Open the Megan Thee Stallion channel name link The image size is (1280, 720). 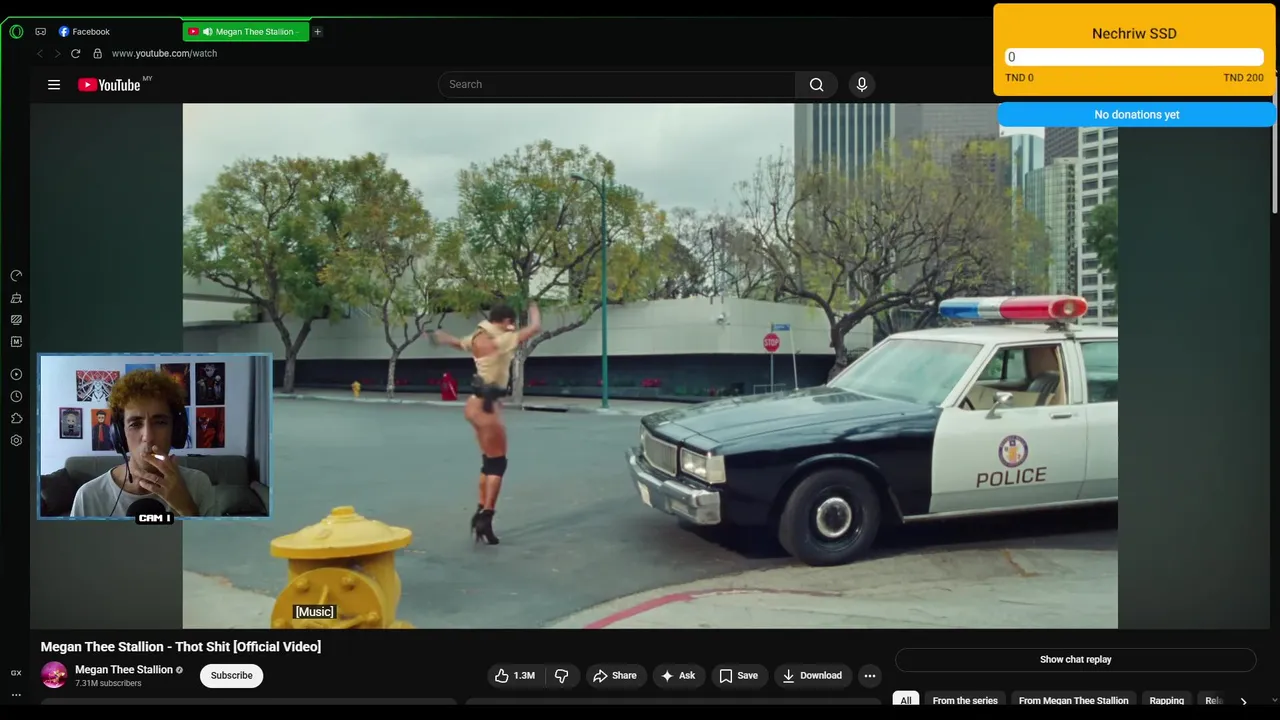point(124,670)
